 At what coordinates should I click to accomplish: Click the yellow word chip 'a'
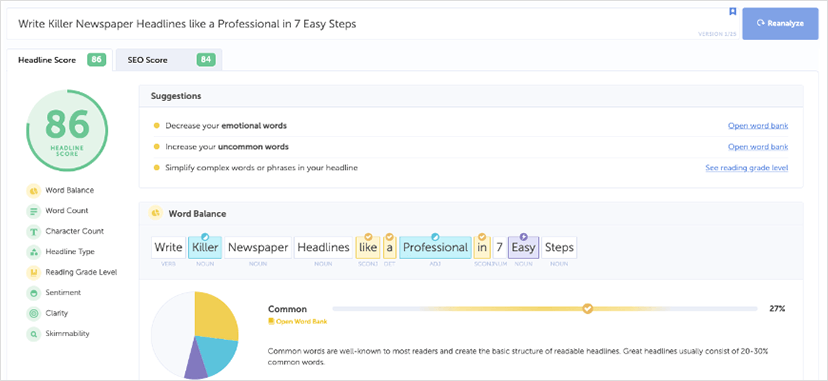[x=390, y=247]
